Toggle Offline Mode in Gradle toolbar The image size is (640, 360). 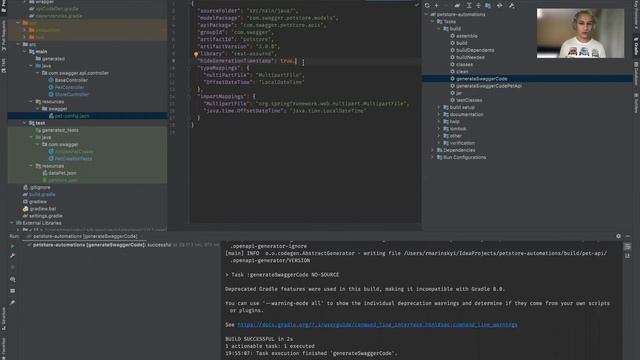[x=500, y=6]
